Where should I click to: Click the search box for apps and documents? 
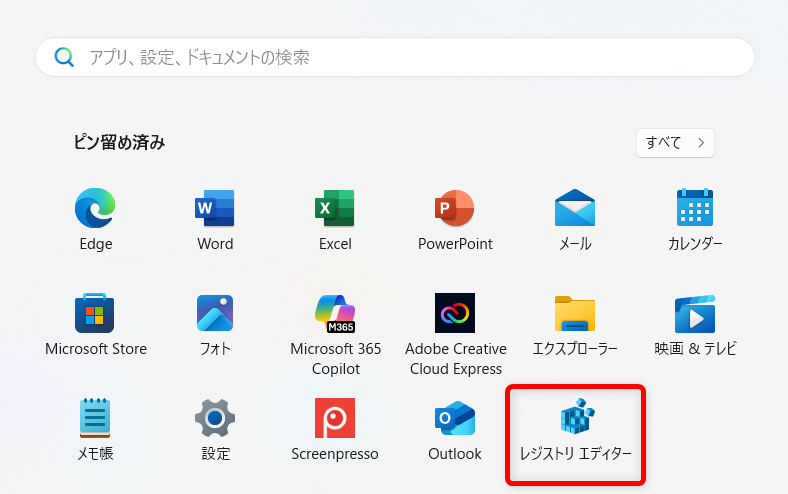(x=395, y=57)
